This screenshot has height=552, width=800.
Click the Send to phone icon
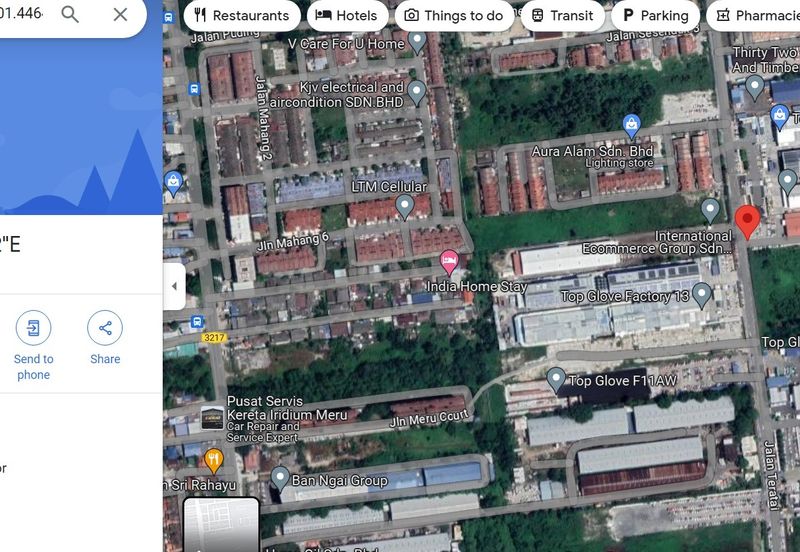[33, 328]
